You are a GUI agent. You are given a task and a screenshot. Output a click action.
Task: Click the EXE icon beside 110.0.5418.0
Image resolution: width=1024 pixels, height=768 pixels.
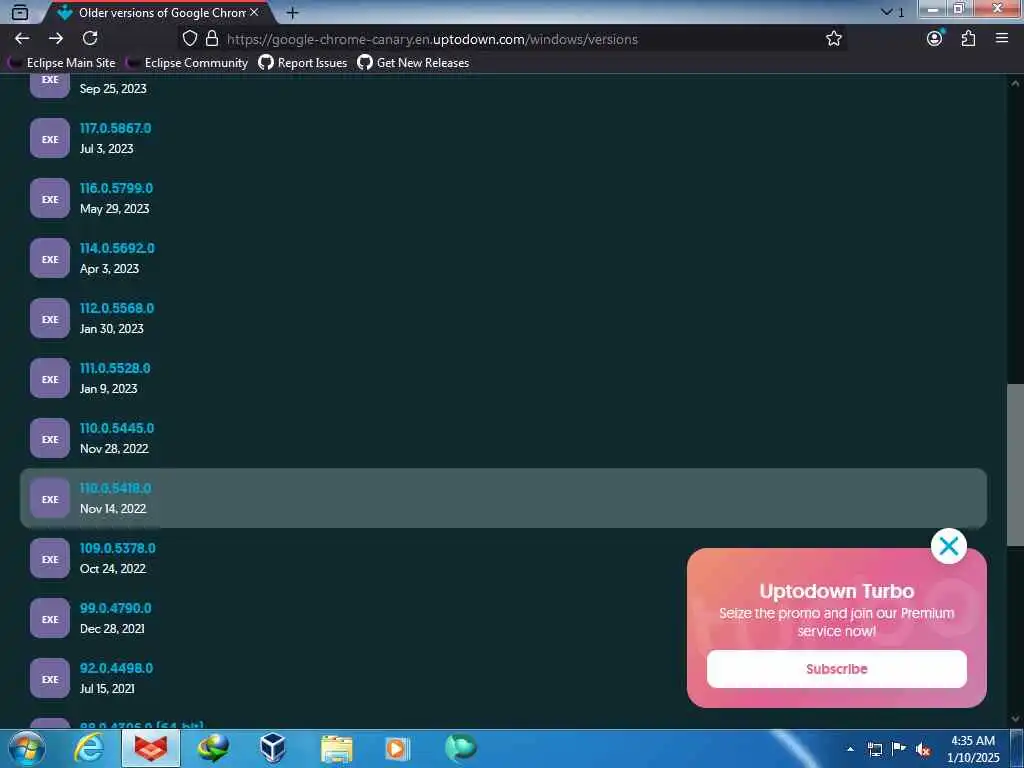(x=50, y=499)
